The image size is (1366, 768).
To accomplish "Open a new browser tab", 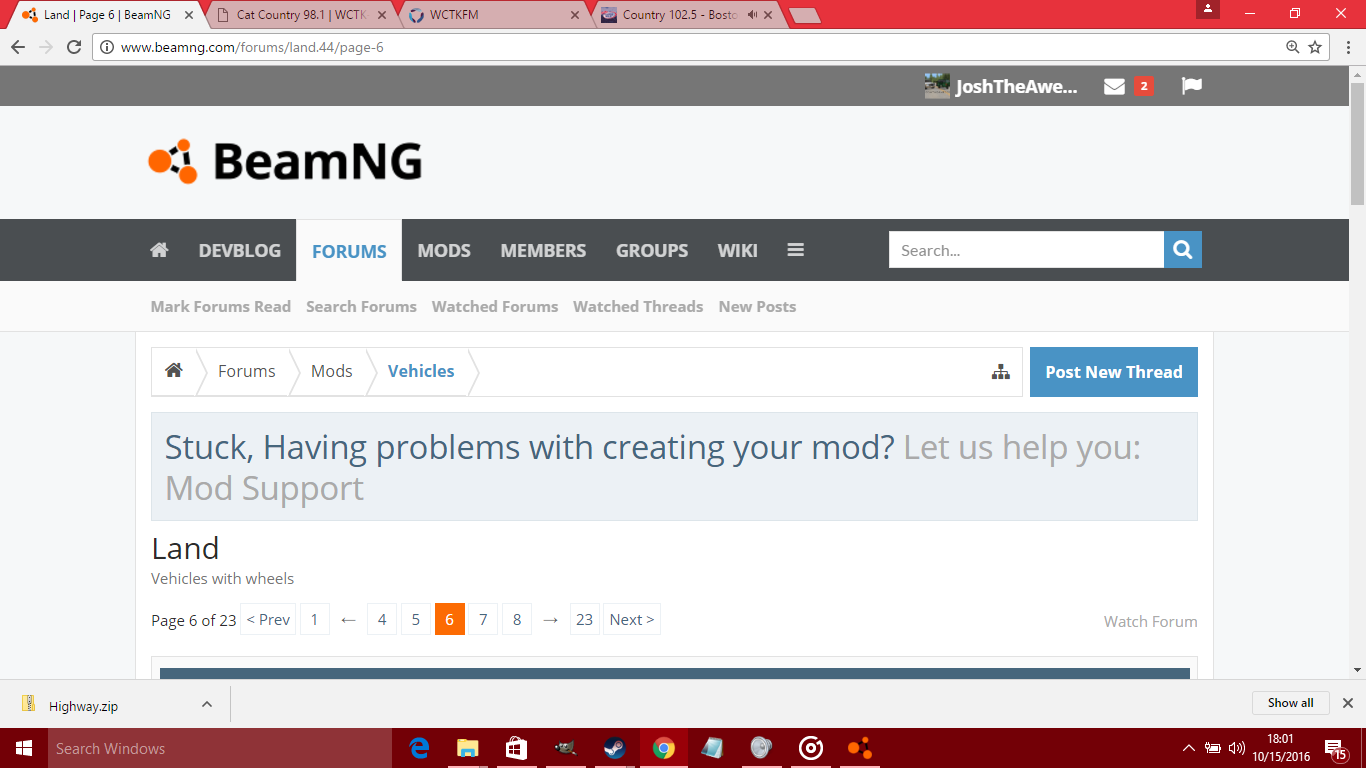I will tap(804, 15).
